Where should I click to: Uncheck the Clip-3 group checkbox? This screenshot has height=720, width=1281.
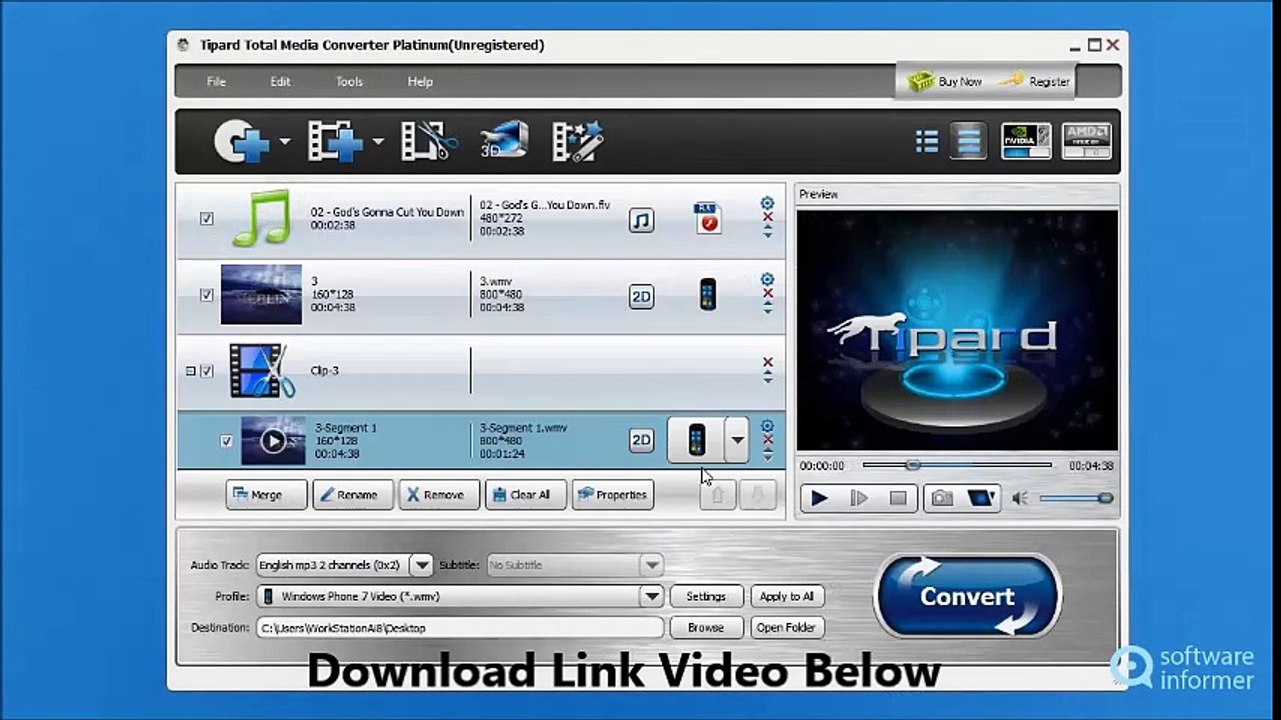207,371
